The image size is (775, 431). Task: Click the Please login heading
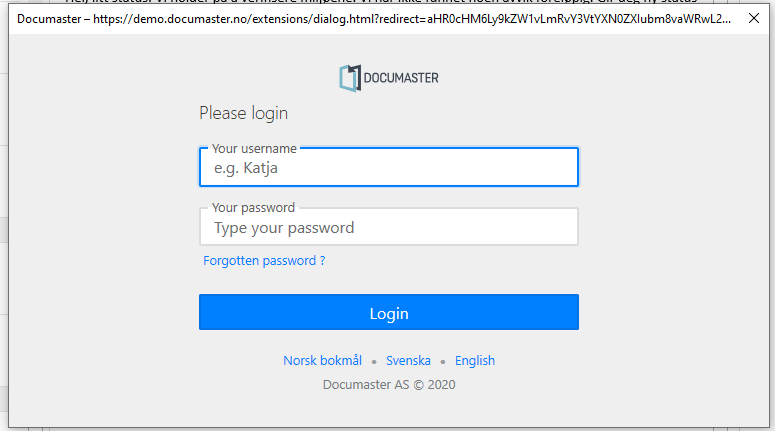(x=243, y=113)
